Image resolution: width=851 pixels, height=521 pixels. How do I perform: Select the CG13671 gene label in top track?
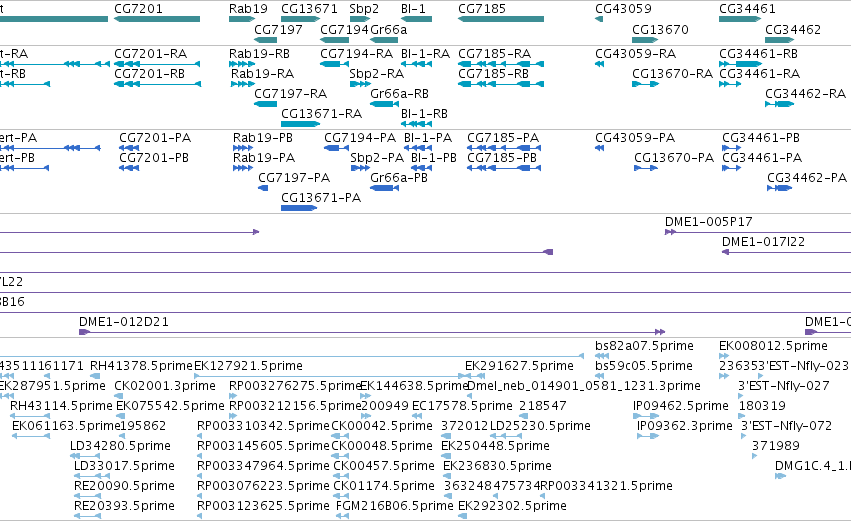(309, 9)
